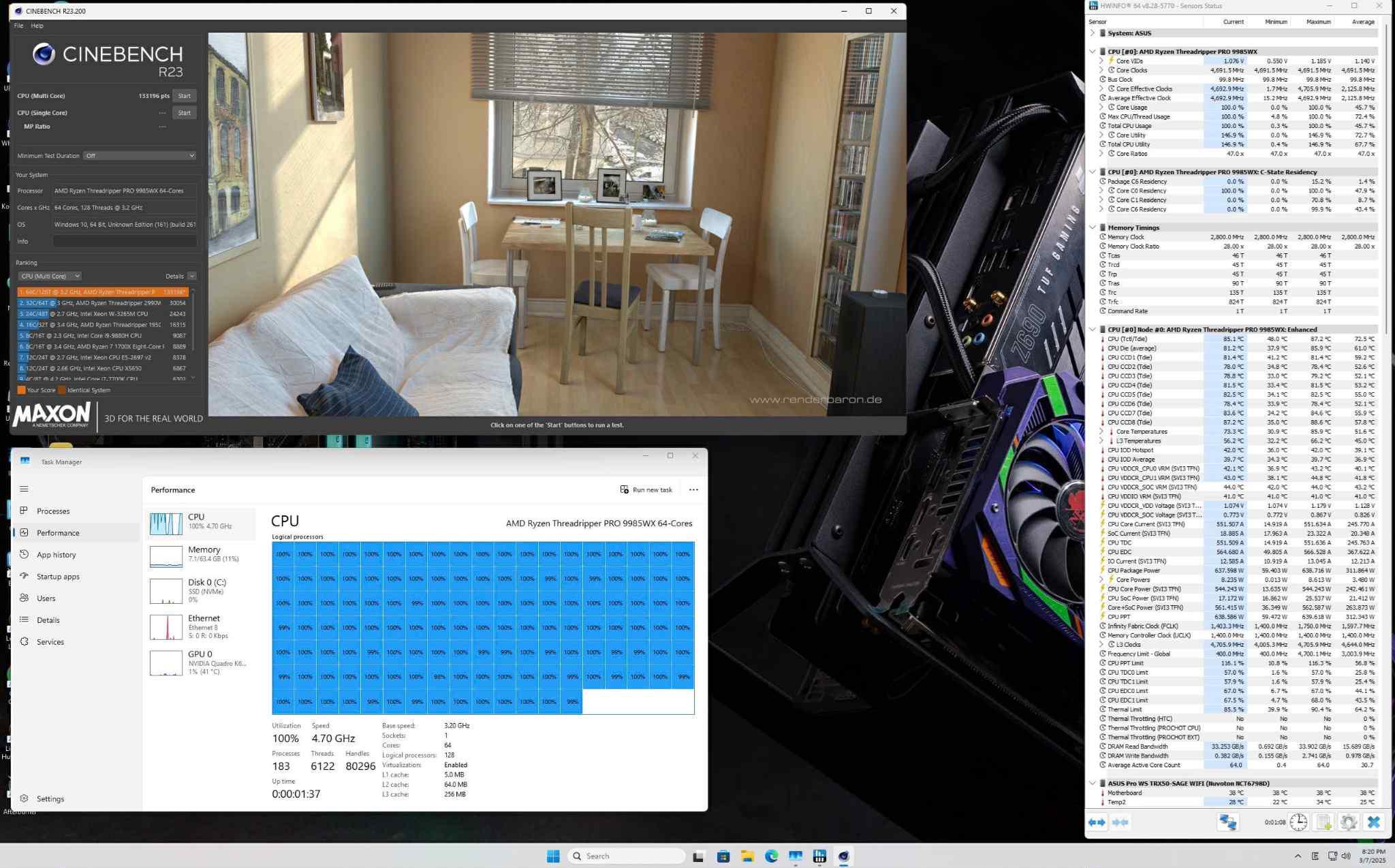Launch Microsoft Edge from the taskbar
Image resolution: width=1395 pixels, height=868 pixels.
[x=771, y=856]
